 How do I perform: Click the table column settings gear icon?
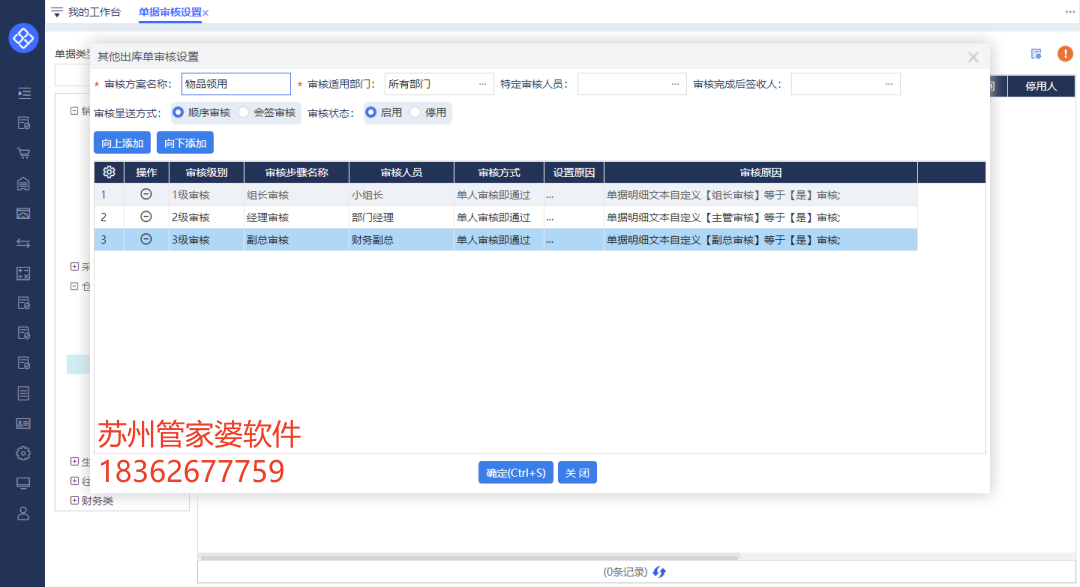coord(109,172)
